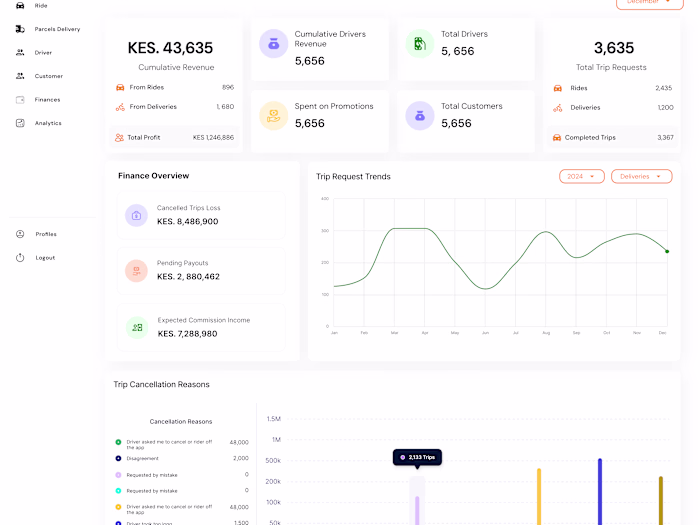Click the 'Trip Cancellation Reasons' heading
Image resolution: width=700 pixels, height=525 pixels.
point(161,384)
